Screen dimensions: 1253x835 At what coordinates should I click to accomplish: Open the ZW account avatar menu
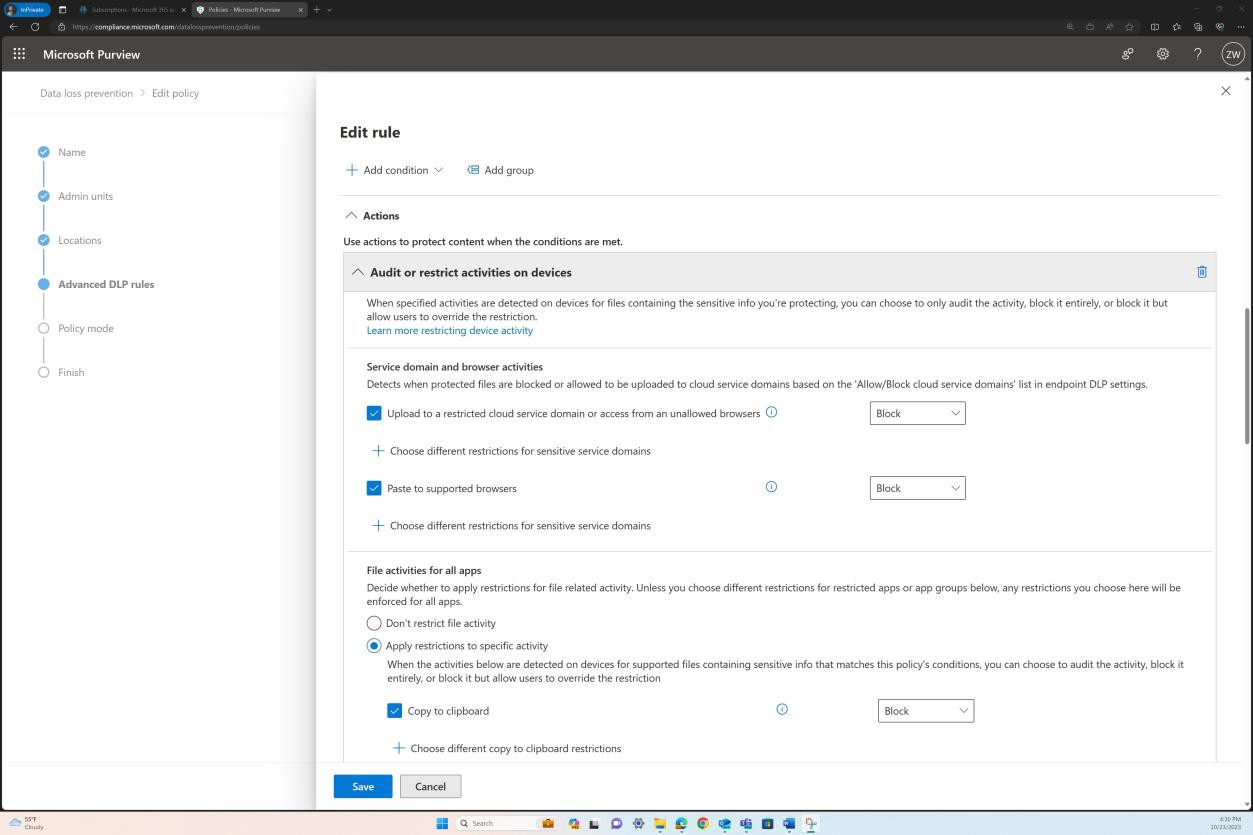[x=1232, y=54]
